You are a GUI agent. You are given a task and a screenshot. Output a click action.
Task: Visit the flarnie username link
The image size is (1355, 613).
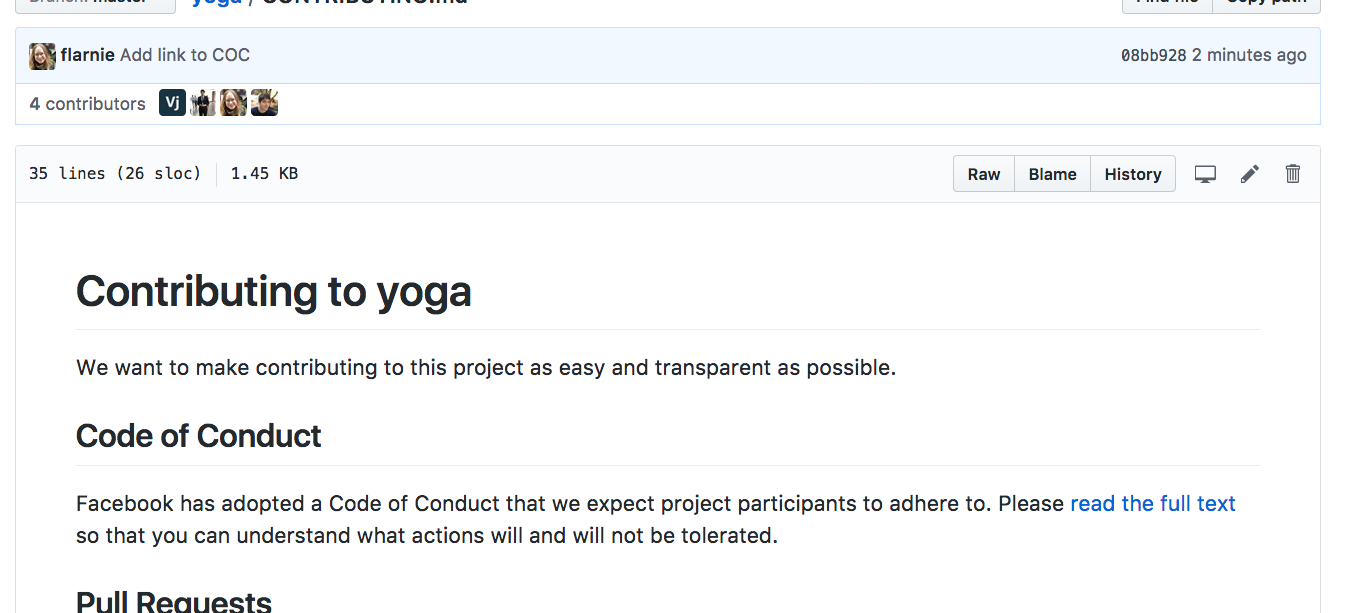pyautogui.click(x=87, y=55)
